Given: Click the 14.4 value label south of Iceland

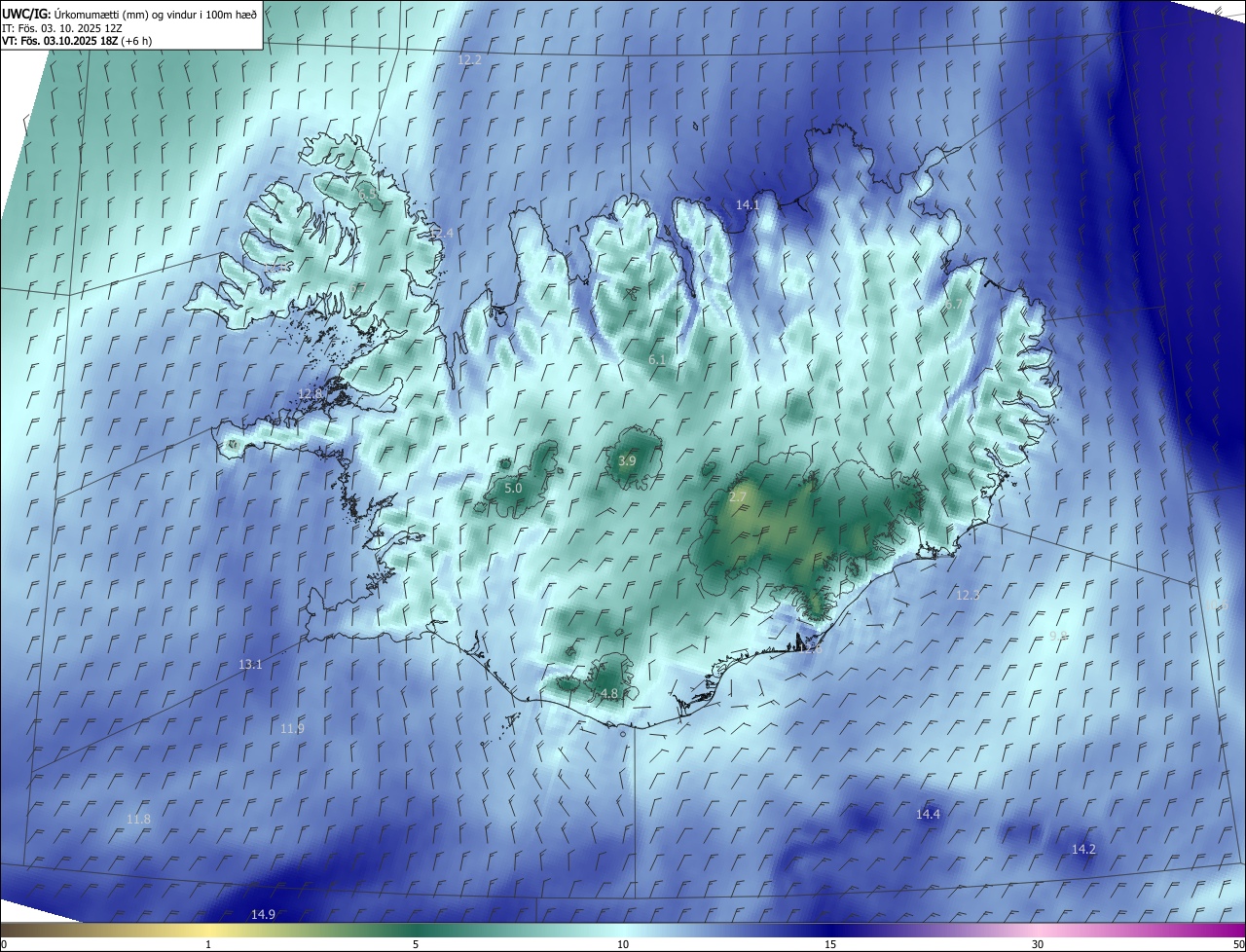Looking at the screenshot, I should pyautogui.click(x=929, y=814).
